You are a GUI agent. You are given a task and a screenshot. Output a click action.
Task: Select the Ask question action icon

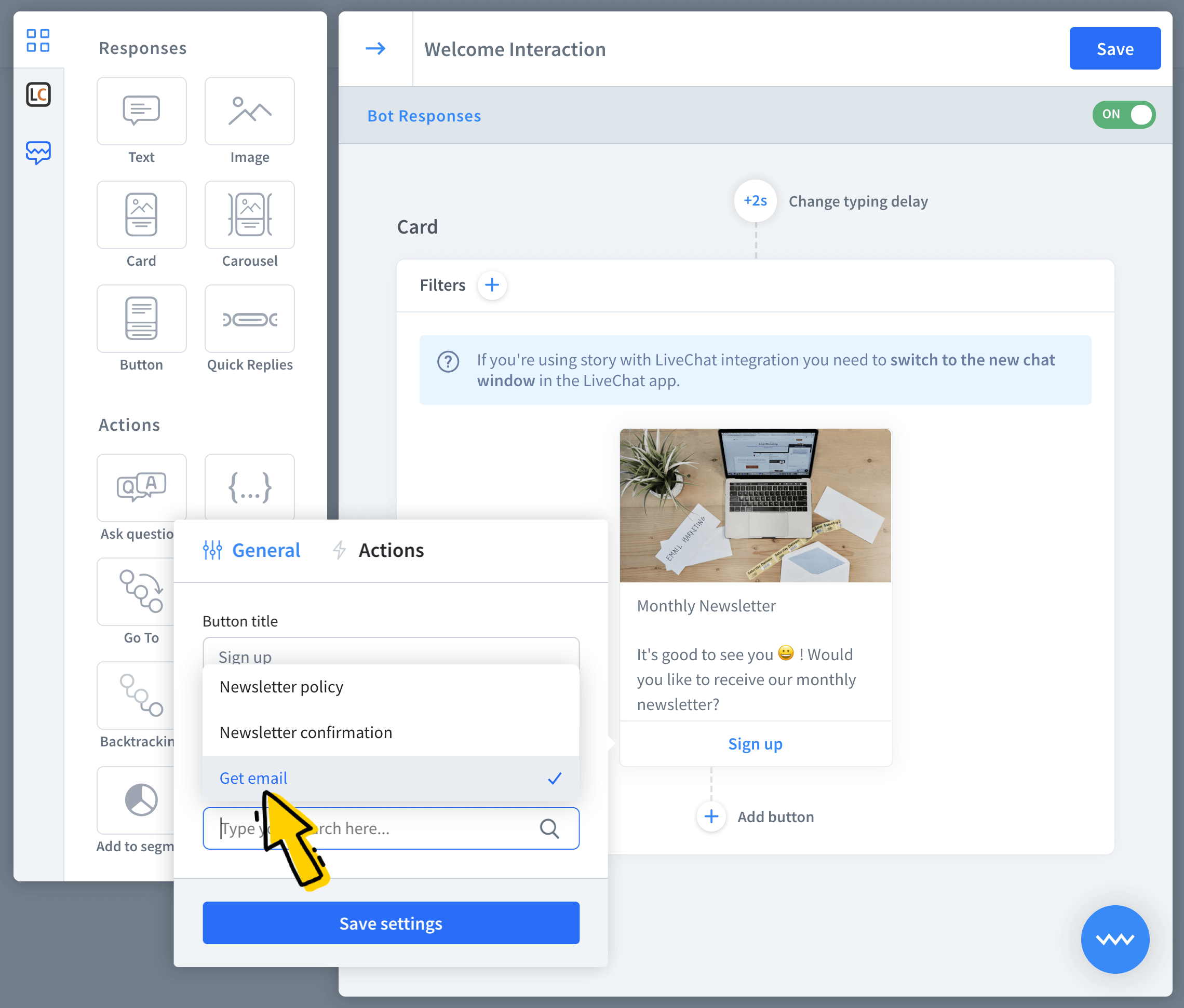tap(141, 488)
